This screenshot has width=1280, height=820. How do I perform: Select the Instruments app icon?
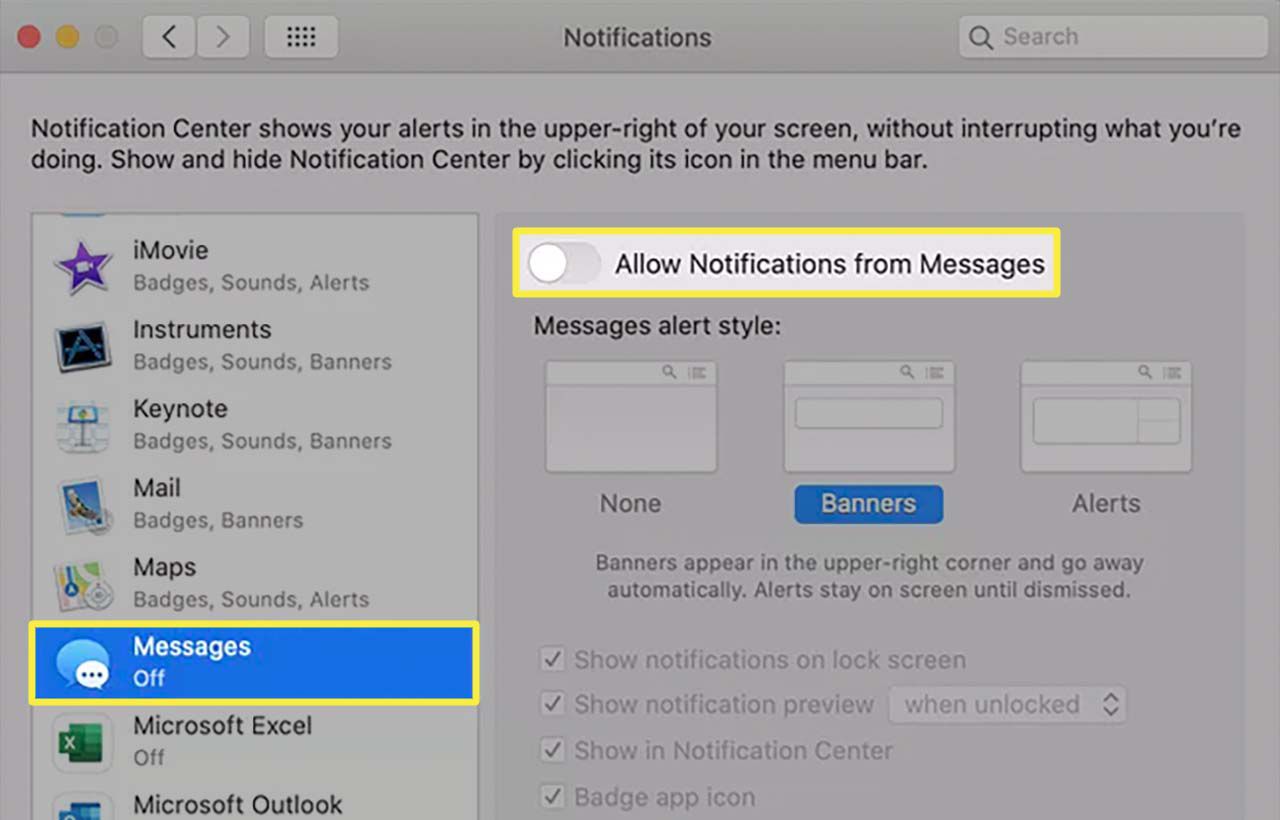click(x=84, y=346)
